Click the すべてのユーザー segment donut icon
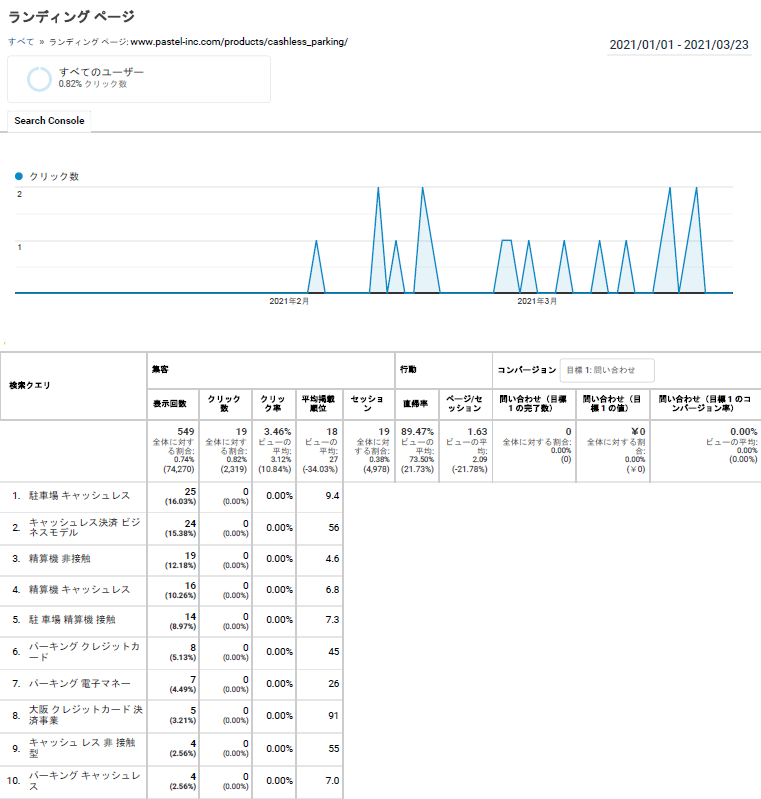The image size is (761, 799). pos(39,78)
